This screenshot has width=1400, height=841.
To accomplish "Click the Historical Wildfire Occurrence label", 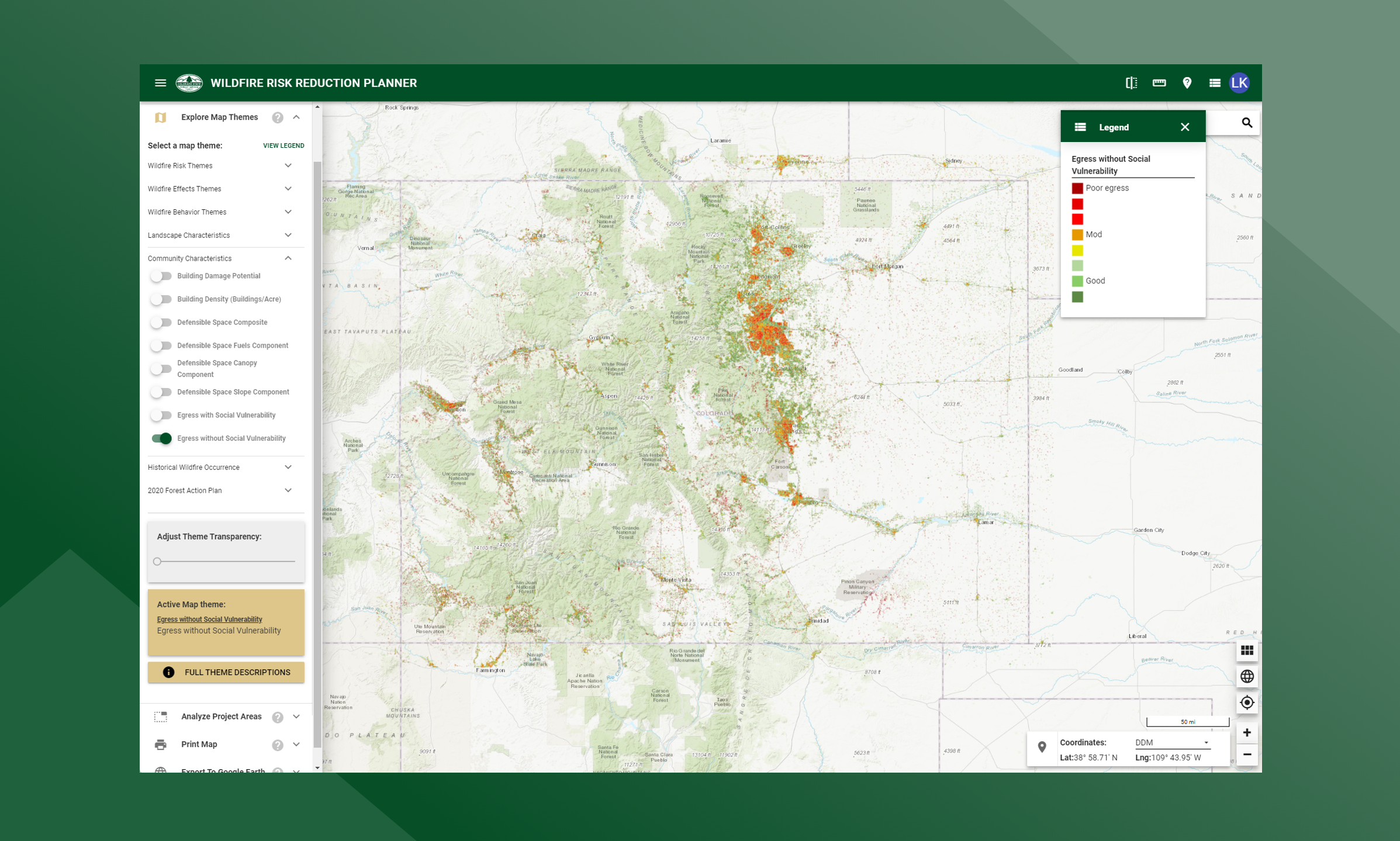I will tap(193, 468).
